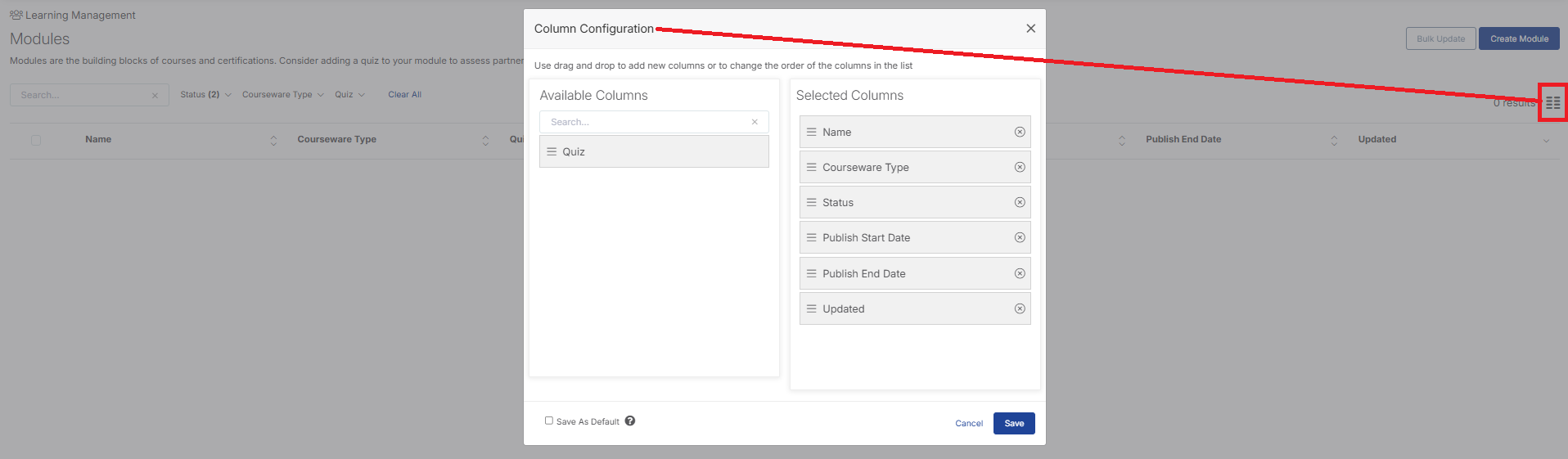The height and width of the screenshot is (459, 1568).
Task: Select Publish End Date selected row
Action: coord(915,273)
